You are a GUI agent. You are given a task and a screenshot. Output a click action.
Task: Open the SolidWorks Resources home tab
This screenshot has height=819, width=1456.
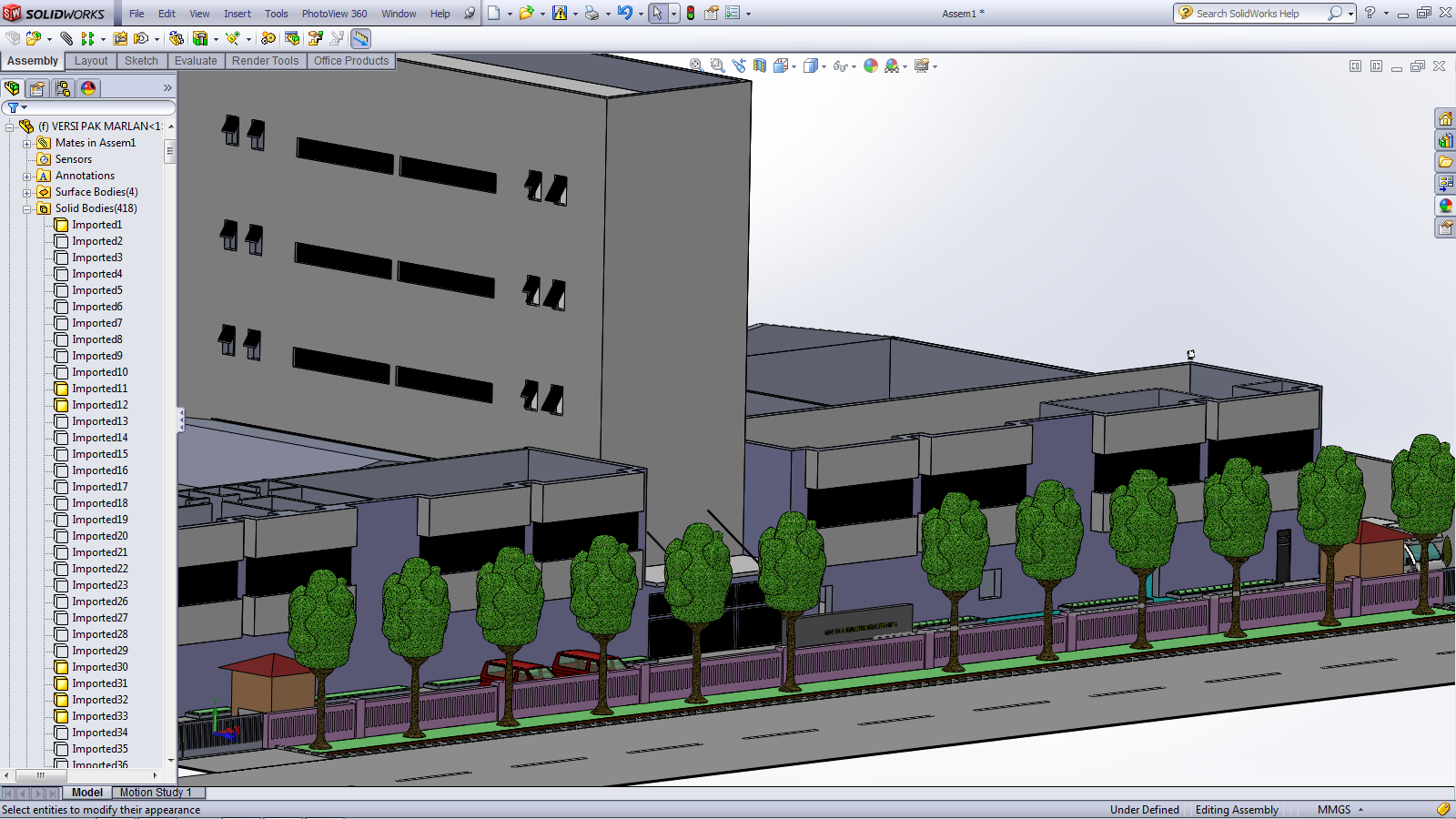pyautogui.click(x=1445, y=118)
